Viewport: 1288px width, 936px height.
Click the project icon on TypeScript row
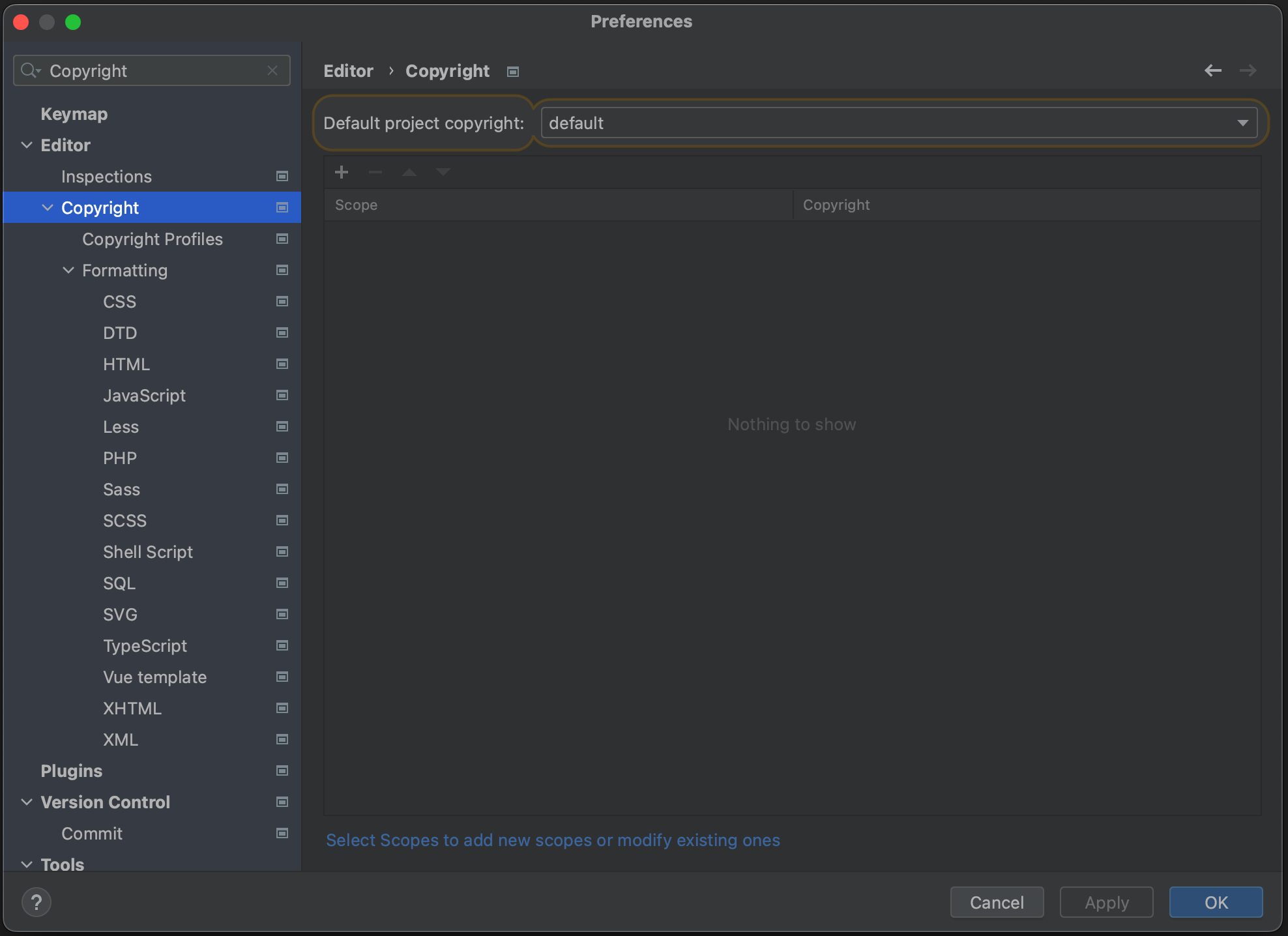(282, 645)
